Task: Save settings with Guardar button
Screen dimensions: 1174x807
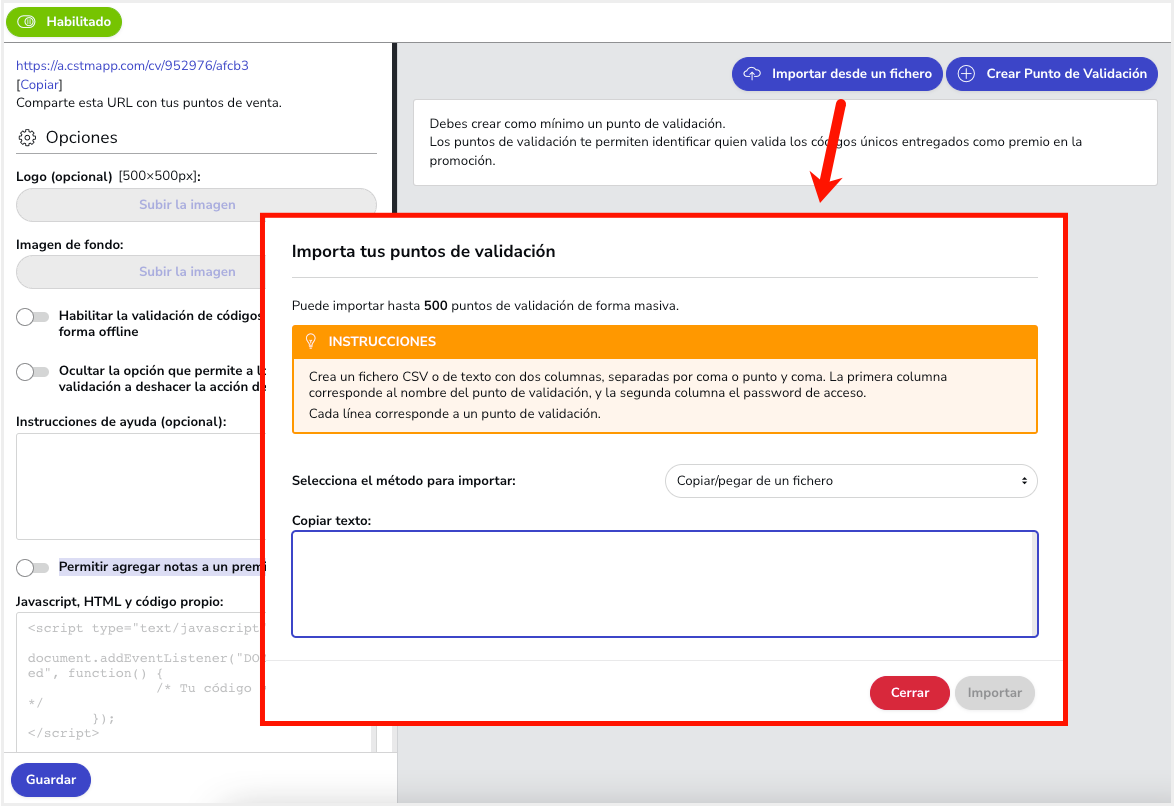Action: pos(51,779)
